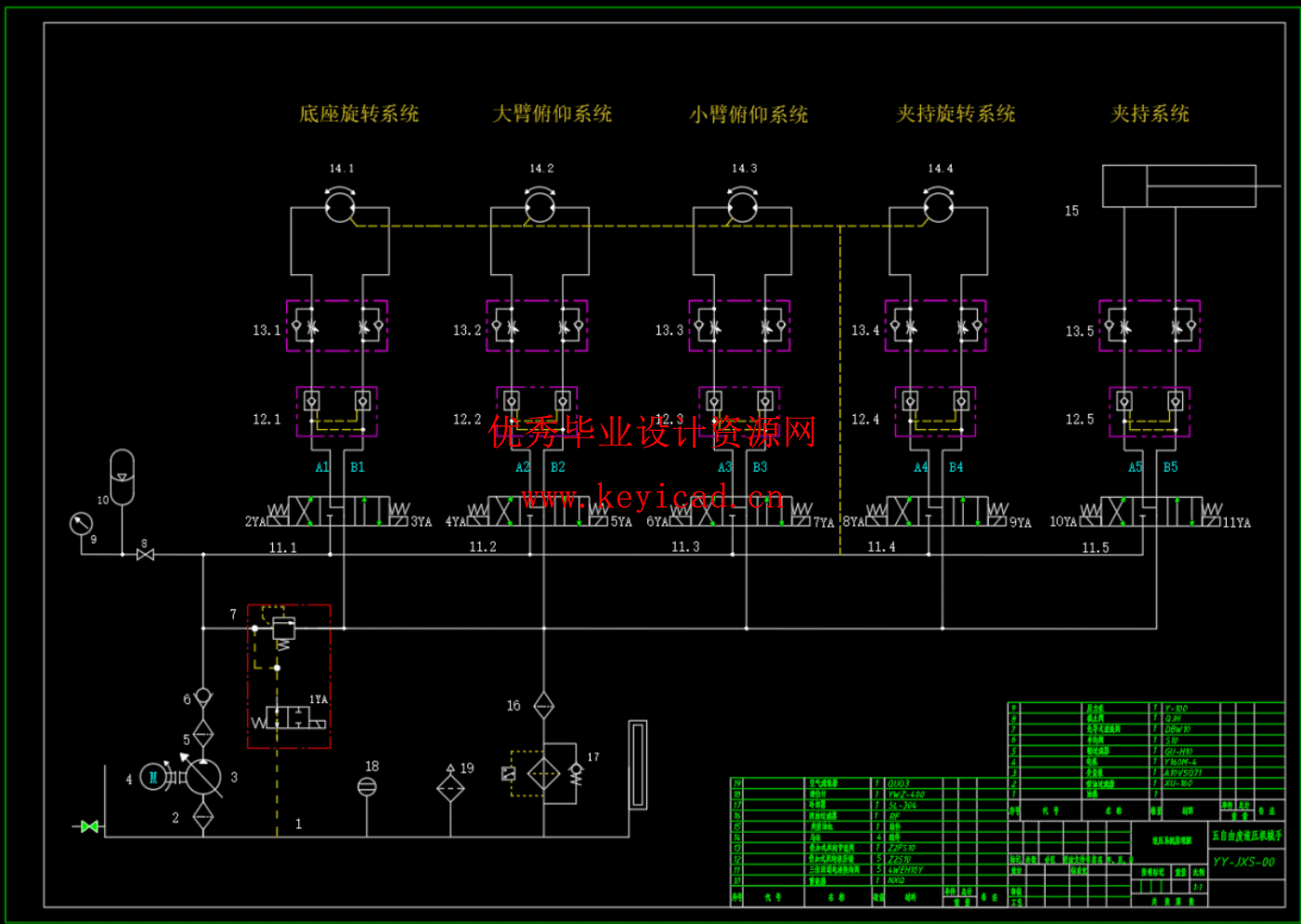
Task: Select the 夹持旋转系统 section heading
Action: pyautogui.click(x=952, y=113)
